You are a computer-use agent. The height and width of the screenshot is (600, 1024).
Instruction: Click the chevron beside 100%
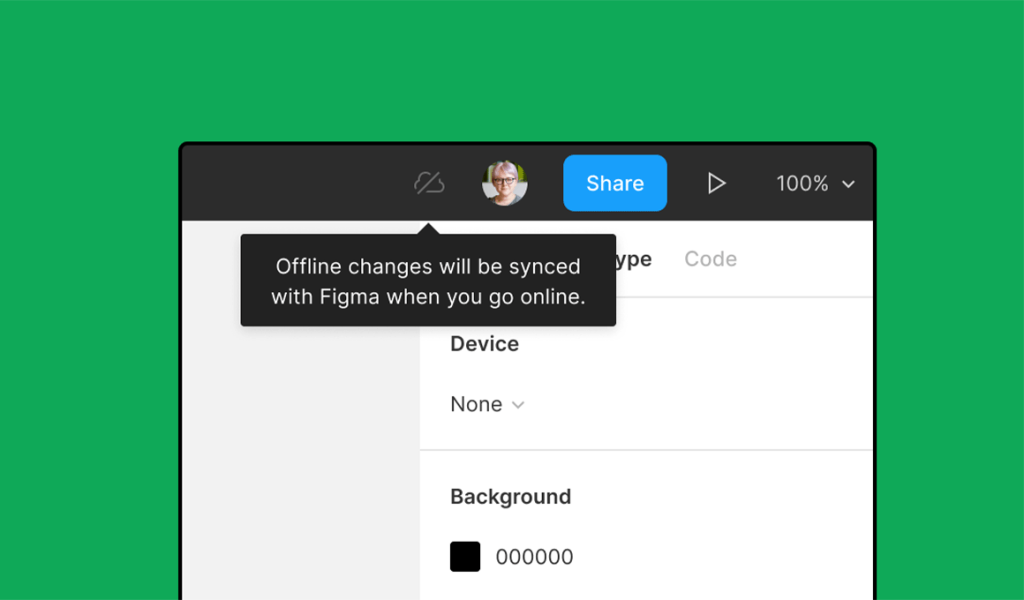pos(848,185)
